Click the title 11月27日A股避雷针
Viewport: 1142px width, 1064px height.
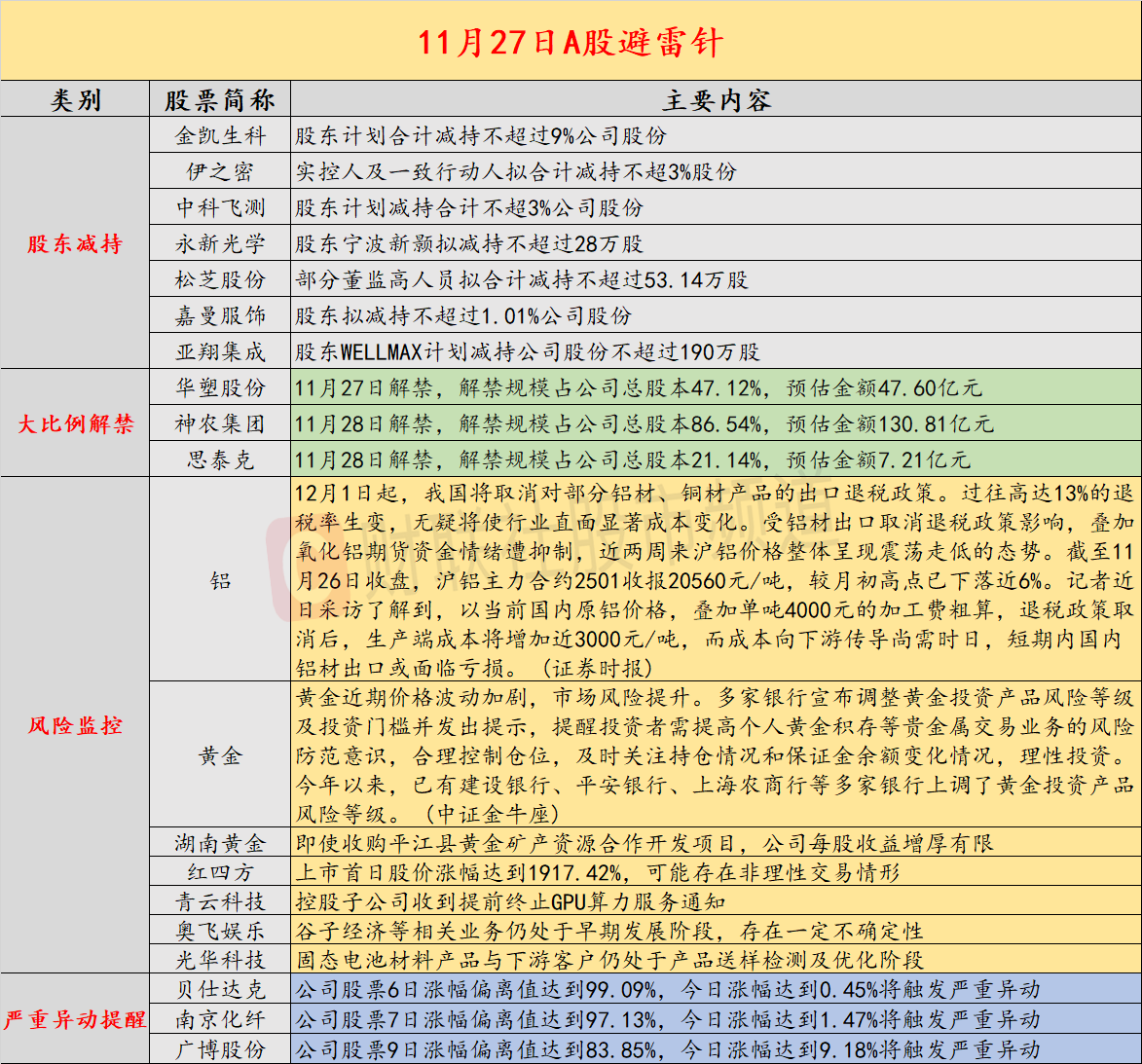tap(571, 43)
